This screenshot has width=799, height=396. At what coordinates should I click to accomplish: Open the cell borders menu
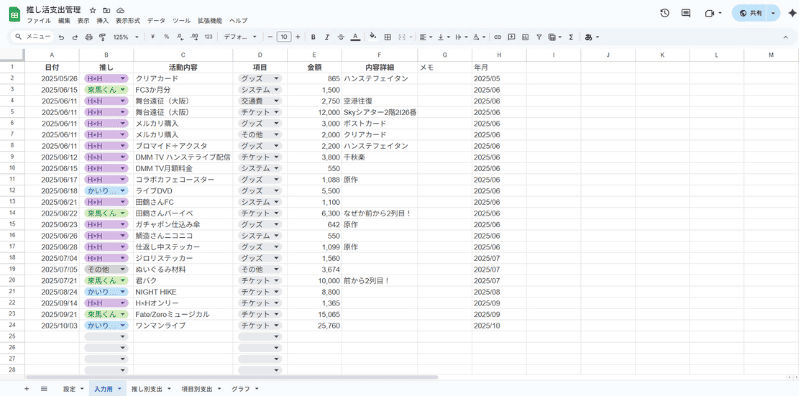click(x=387, y=37)
